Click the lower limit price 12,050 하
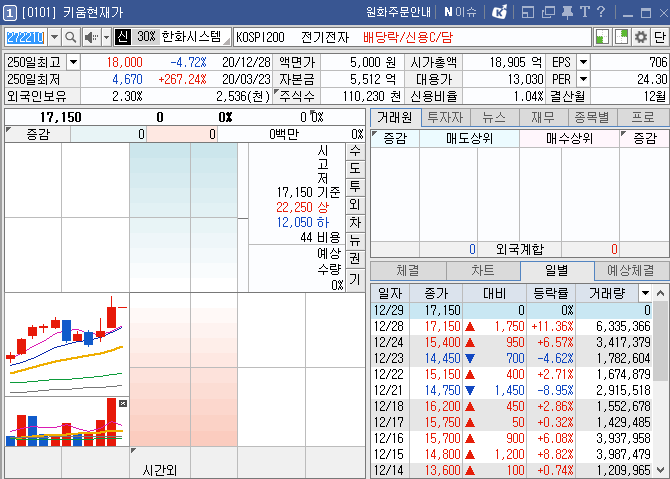This screenshot has height=479, width=670. [x=303, y=222]
